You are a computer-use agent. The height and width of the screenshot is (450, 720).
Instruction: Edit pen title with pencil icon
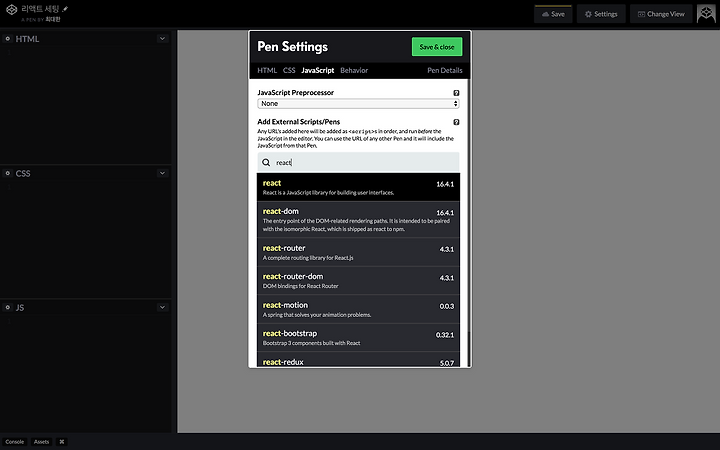pyautogui.click(x=65, y=9)
